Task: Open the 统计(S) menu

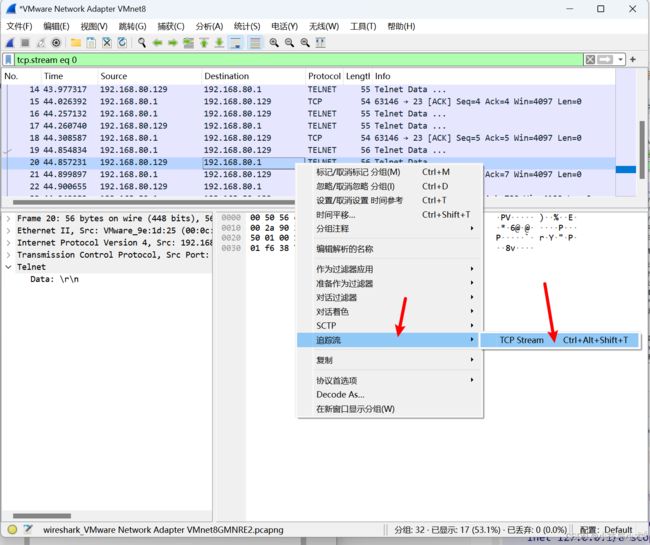Action: [x=247, y=26]
